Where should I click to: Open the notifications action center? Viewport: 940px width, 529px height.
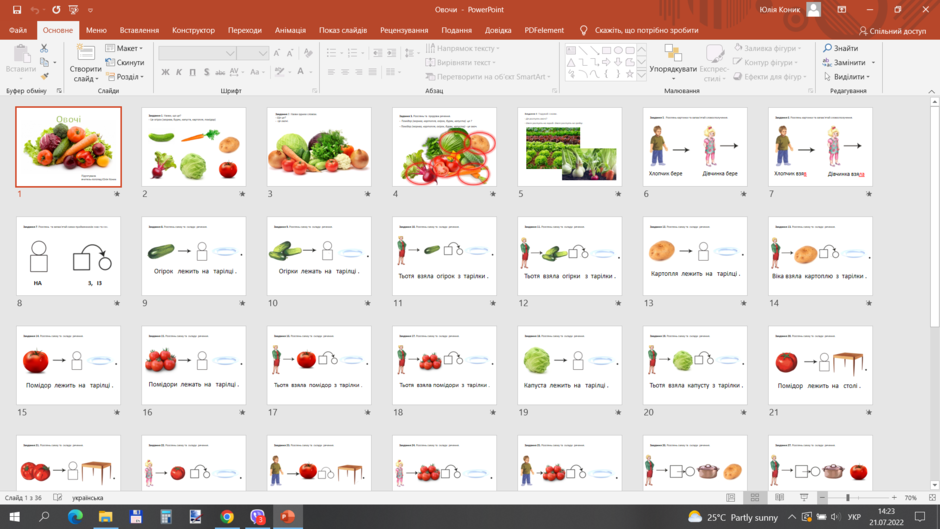[x=920, y=516]
